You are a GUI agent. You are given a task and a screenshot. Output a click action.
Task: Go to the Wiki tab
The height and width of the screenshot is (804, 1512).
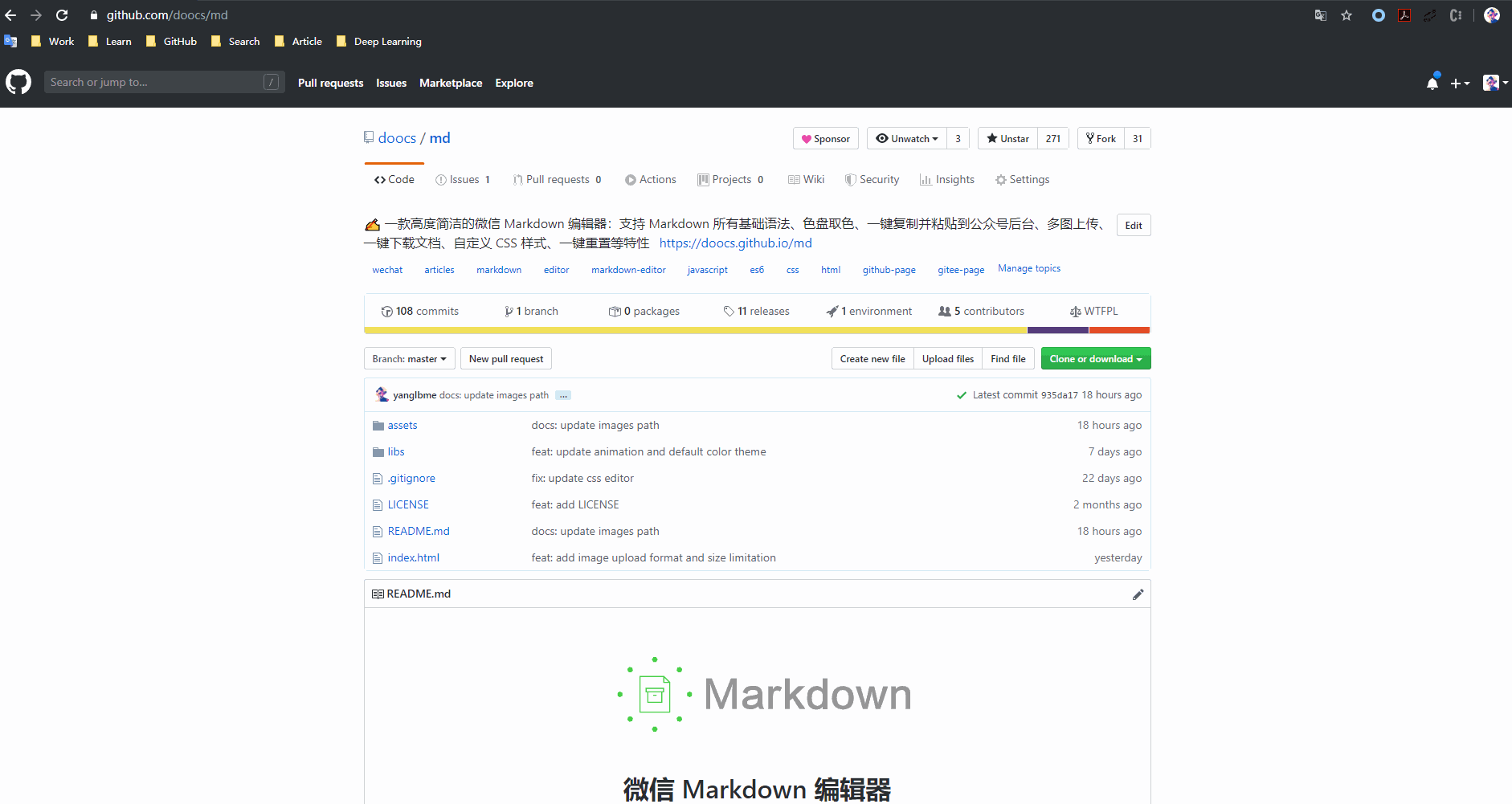pyautogui.click(x=807, y=180)
